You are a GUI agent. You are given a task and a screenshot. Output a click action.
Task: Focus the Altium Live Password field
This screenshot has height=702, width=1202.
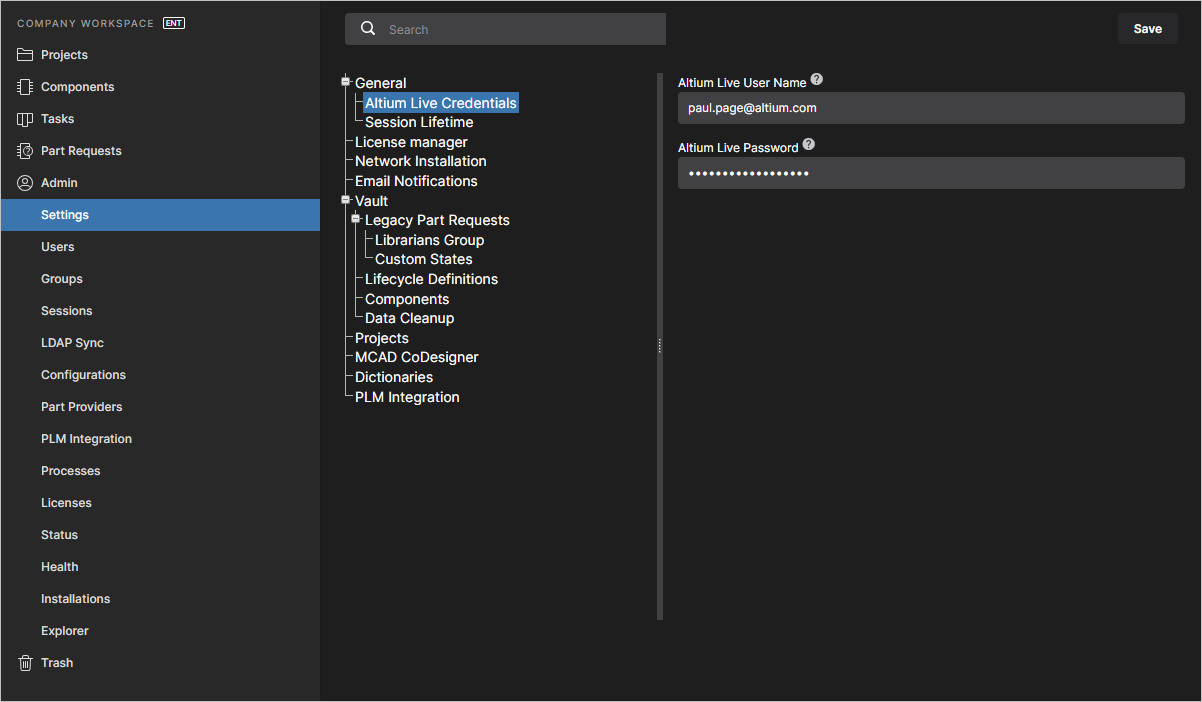coord(931,173)
